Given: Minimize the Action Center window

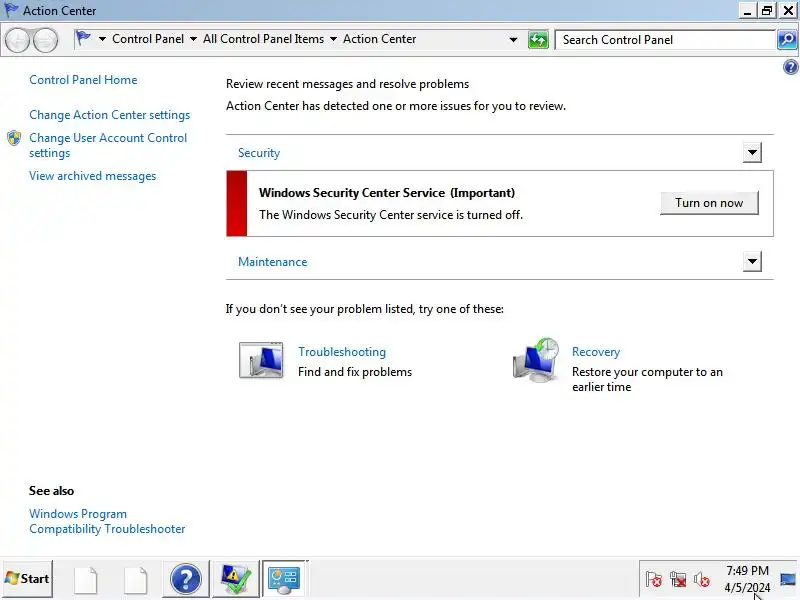Looking at the screenshot, I should [x=747, y=10].
